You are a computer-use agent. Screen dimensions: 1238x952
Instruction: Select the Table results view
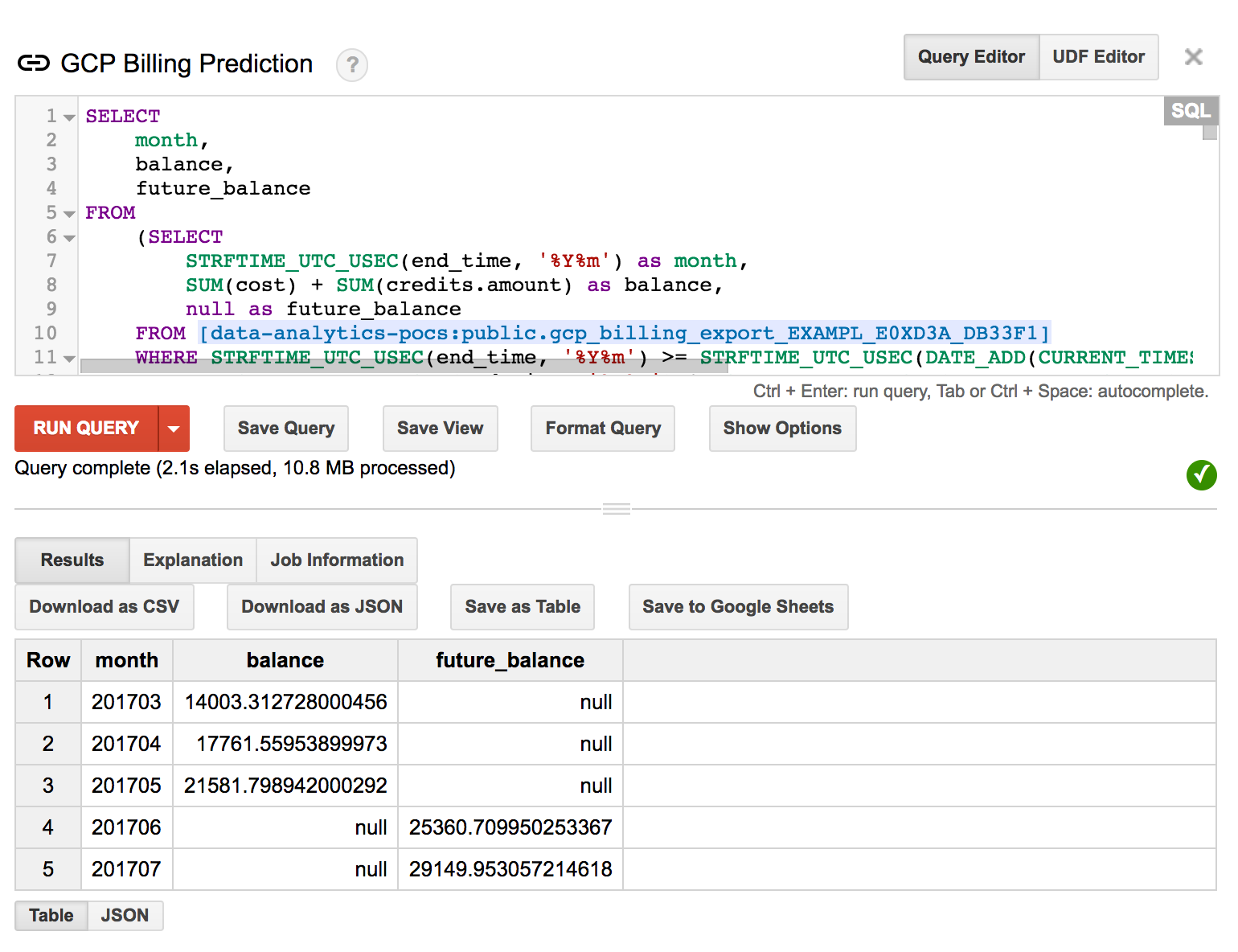51,916
